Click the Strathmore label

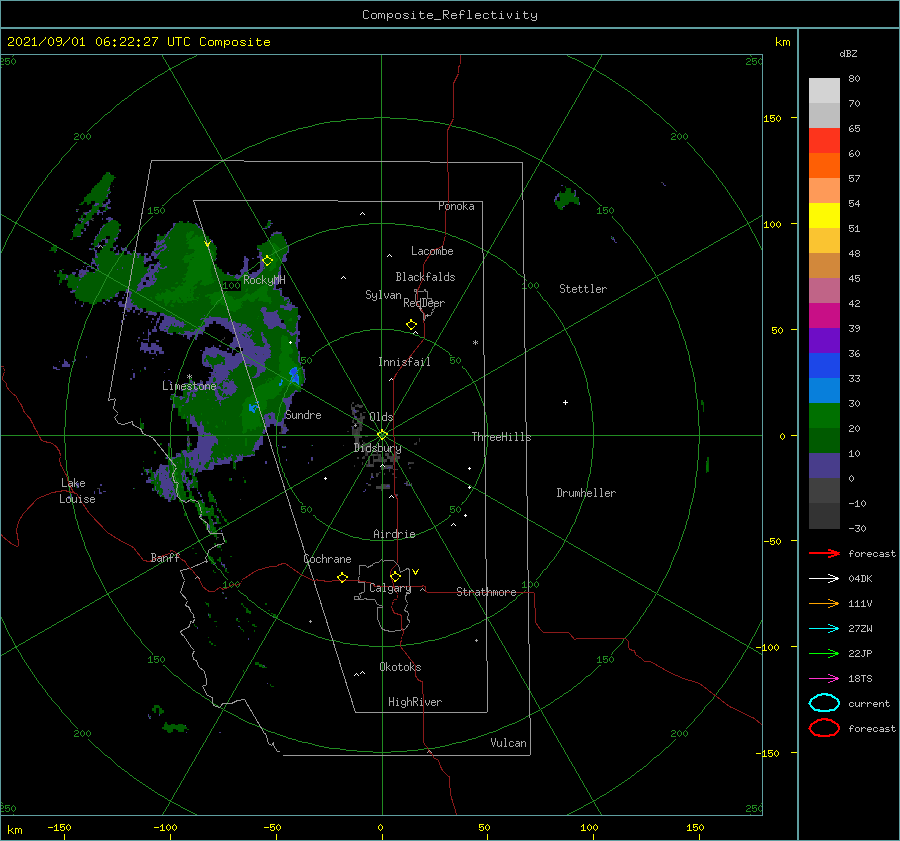[x=486, y=592]
